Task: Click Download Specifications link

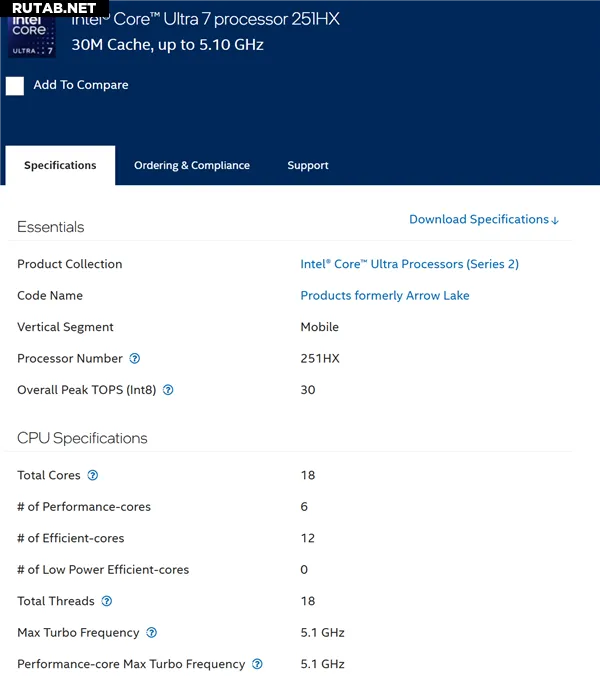Action: pyautogui.click(x=484, y=220)
